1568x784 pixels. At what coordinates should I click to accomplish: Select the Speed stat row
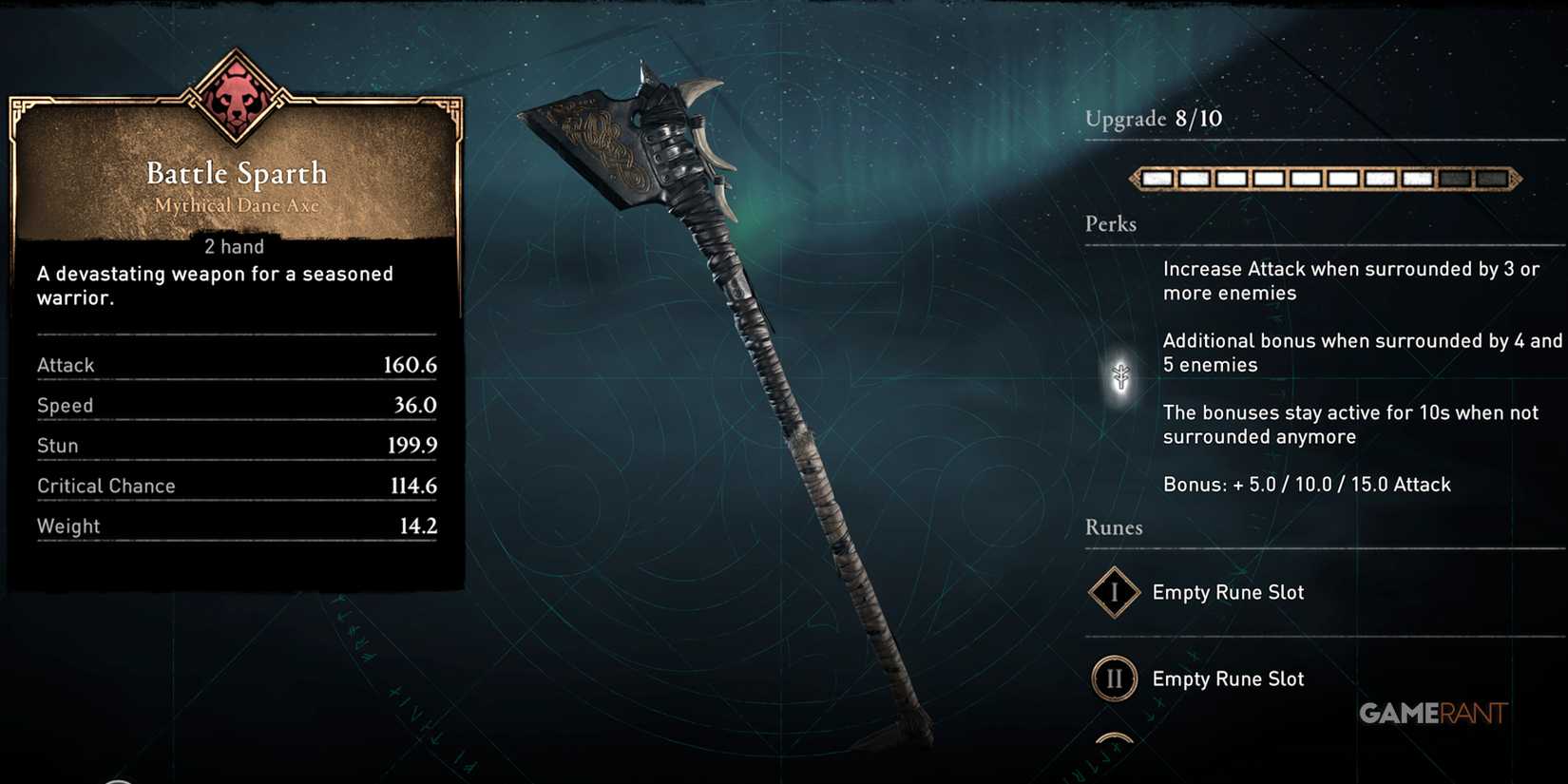[x=237, y=405]
